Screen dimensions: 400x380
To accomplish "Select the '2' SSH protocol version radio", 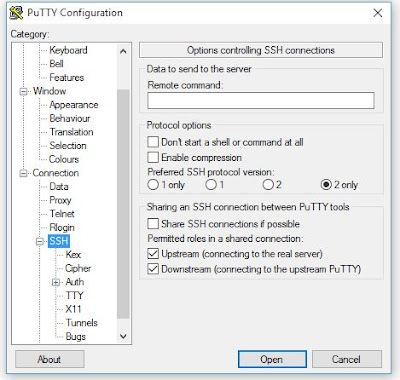I will tap(268, 185).
